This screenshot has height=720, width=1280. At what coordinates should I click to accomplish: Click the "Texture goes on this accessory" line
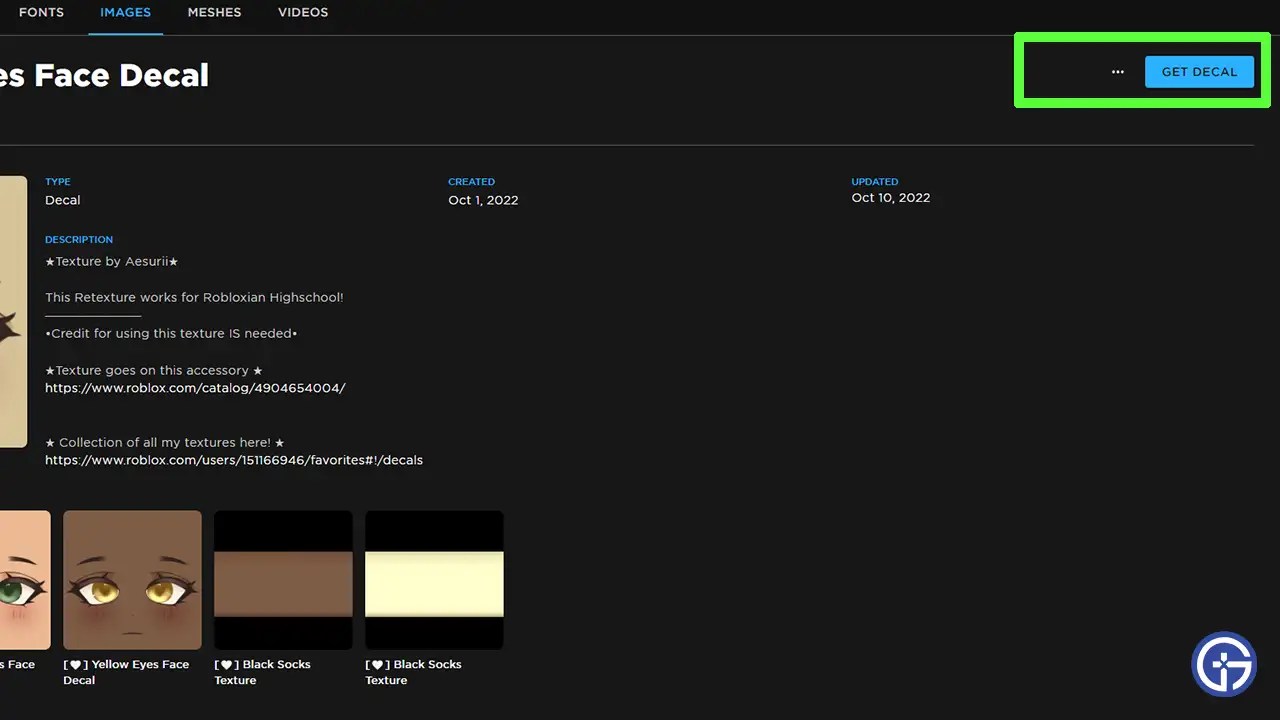pyautogui.click(x=154, y=370)
